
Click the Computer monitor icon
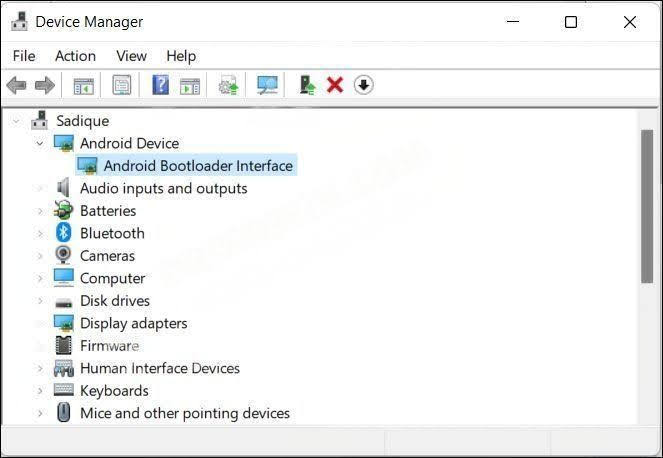click(x=64, y=278)
